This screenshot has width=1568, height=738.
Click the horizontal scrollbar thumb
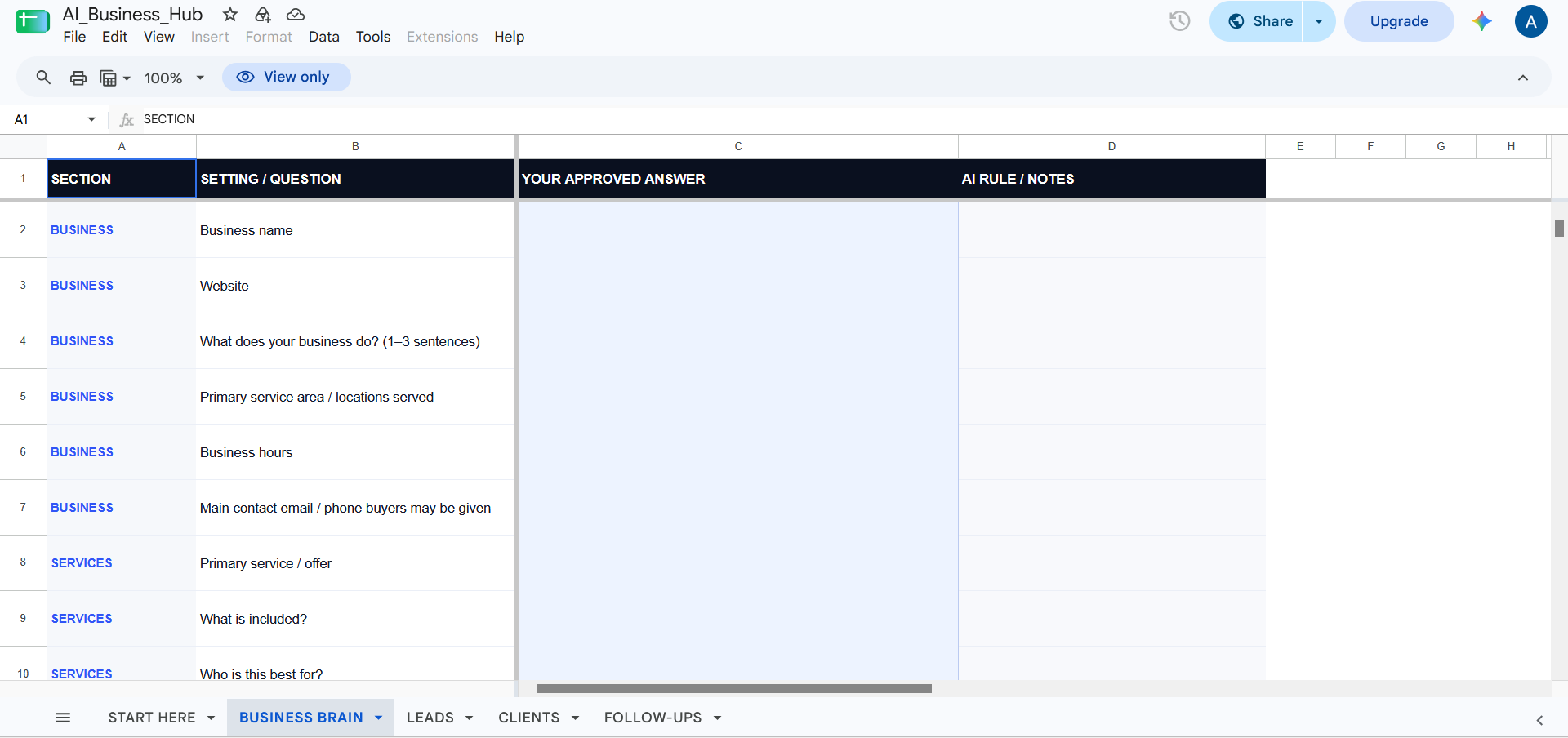(733, 688)
